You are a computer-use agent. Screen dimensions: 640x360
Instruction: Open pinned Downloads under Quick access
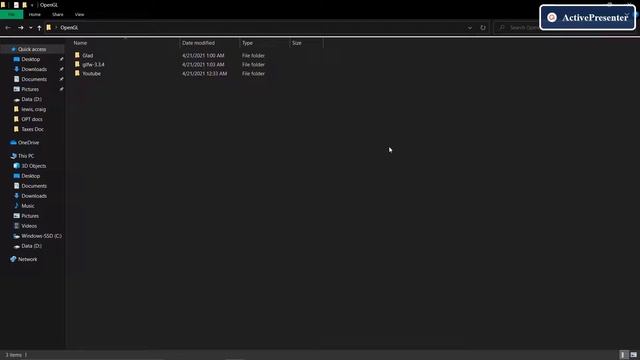click(x=34, y=69)
